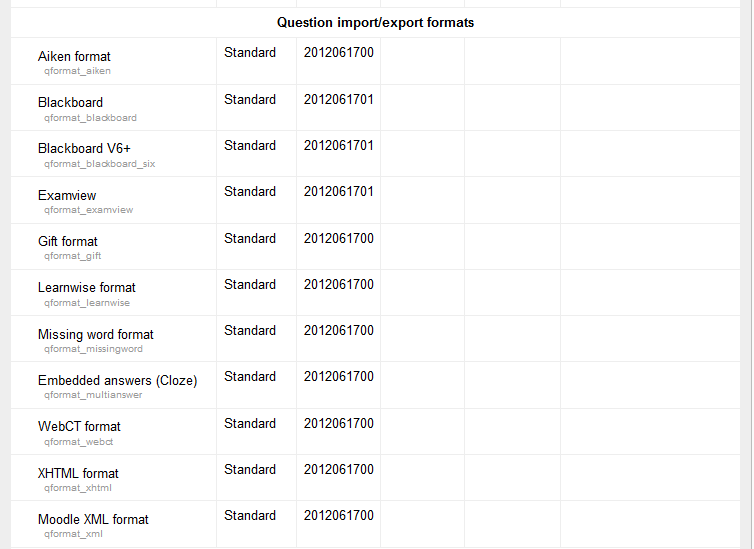Click Standard source in Gift format row
Image resolution: width=754 pixels, height=549 pixels.
250,239
